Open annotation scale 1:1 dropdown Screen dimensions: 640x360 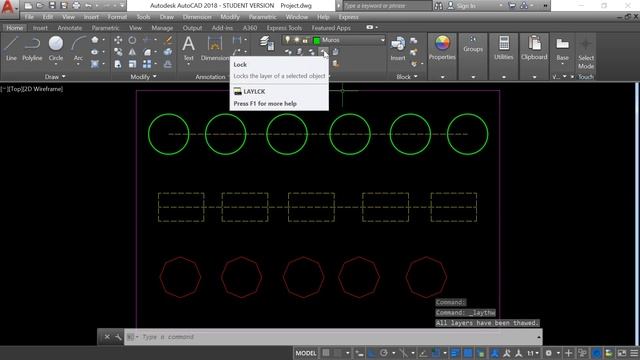[x=533, y=353]
